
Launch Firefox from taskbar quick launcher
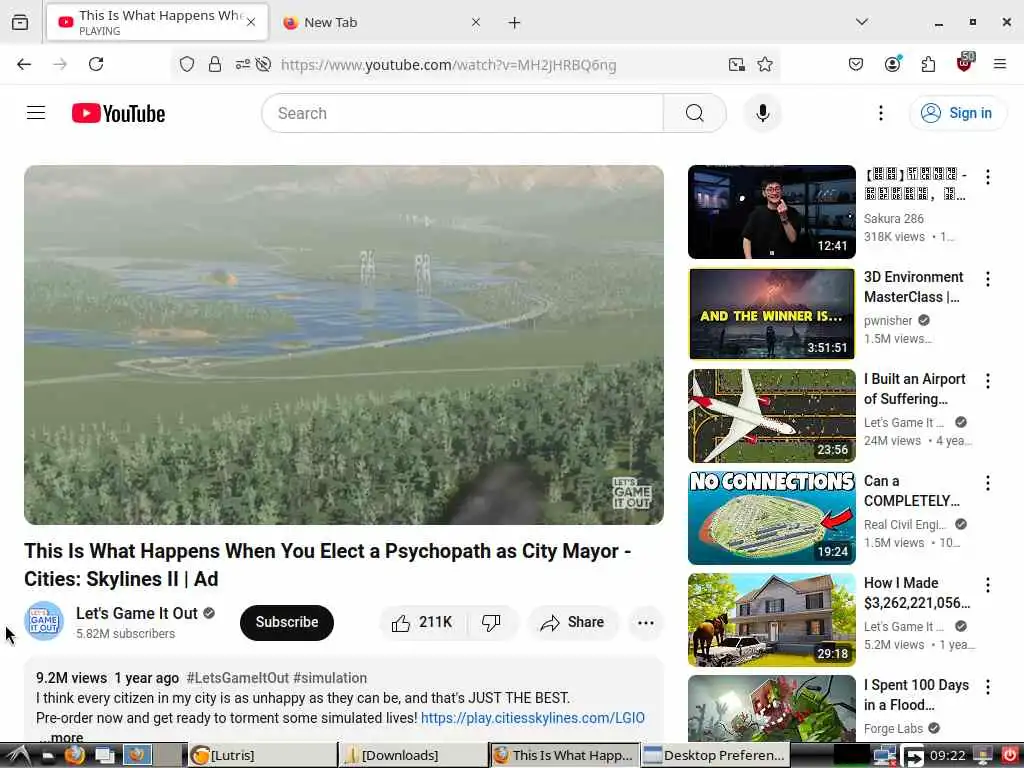click(x=74, y=756)
